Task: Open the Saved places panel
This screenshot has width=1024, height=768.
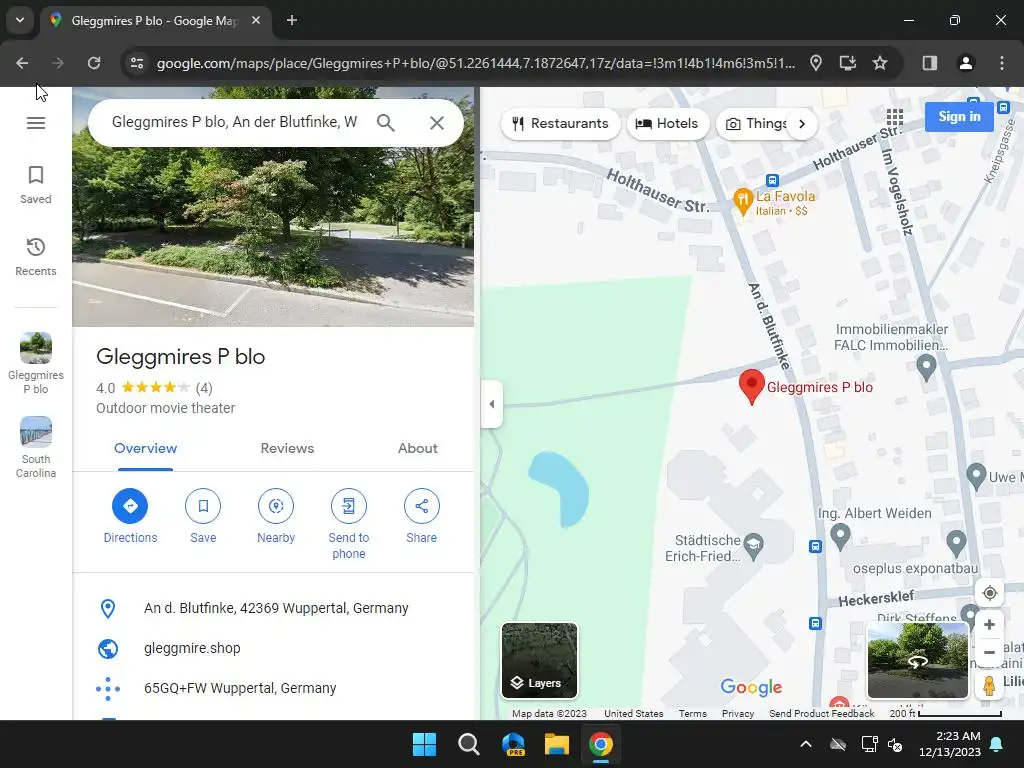Action: pyautogui.click(x=36, y=185)
